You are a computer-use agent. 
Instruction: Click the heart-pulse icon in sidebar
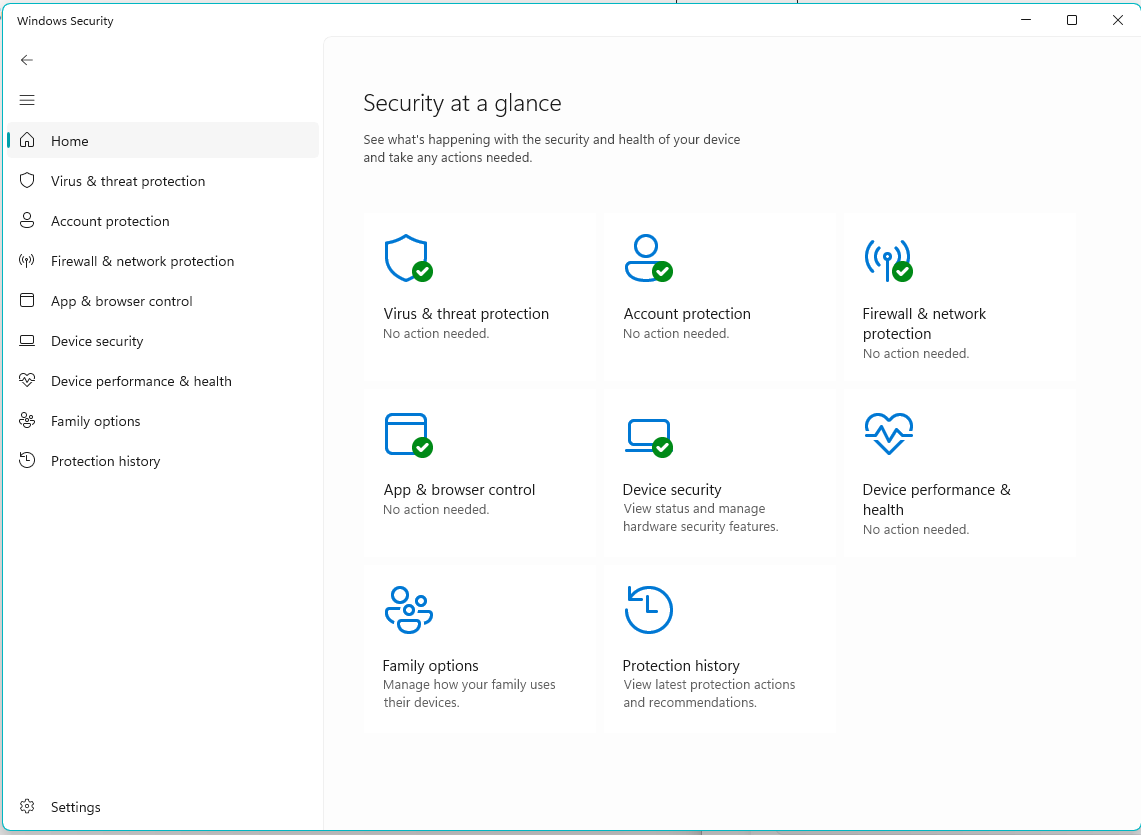[27, 380]
